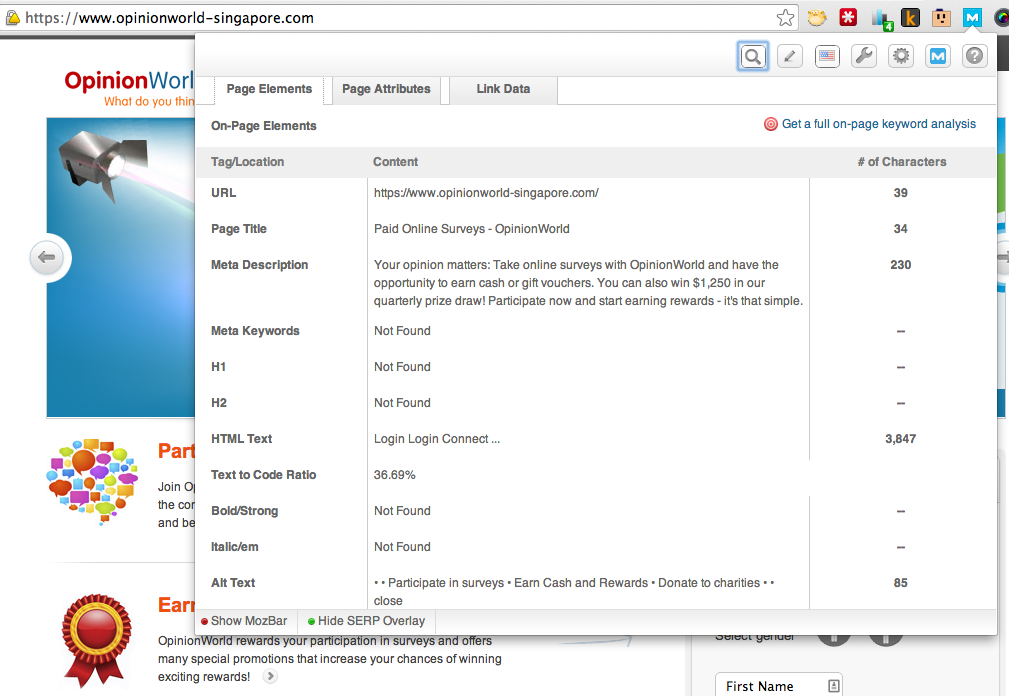Open the MozBar wrench tools icon
This screenshot has width=1009, height=696.
864,57
